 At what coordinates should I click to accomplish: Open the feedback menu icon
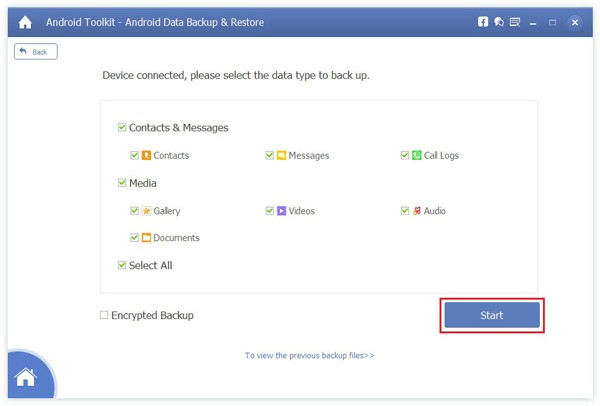(x=514, y=21)
